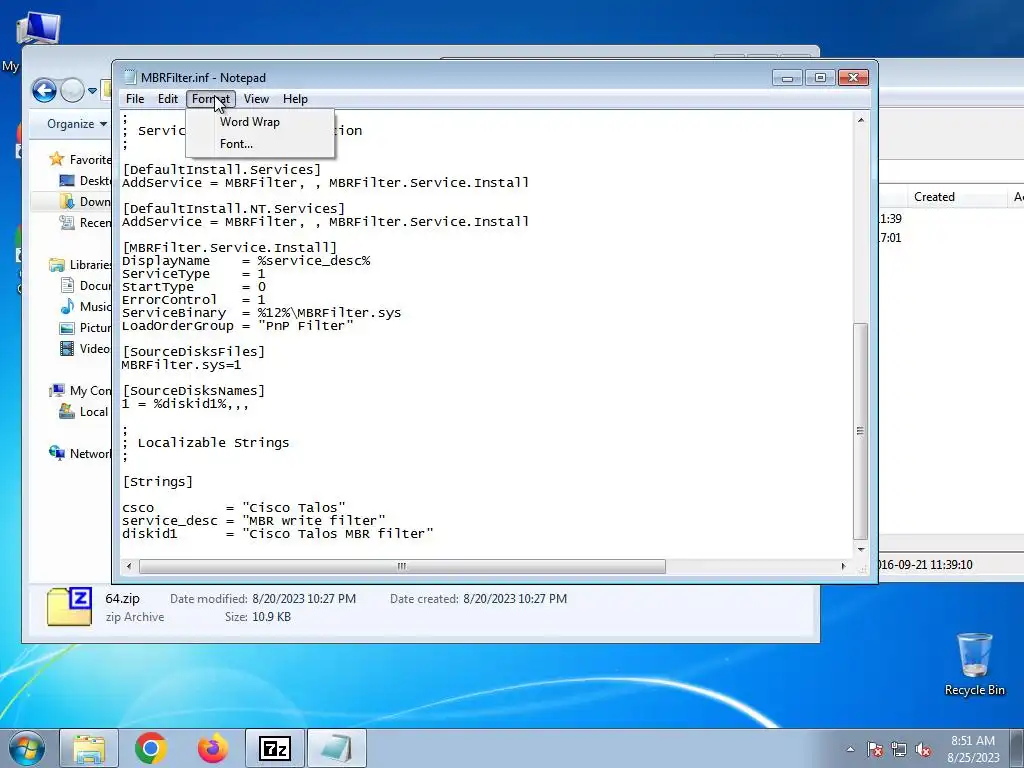Click the Explorer Back arrow button
The width and height of the screenshot is (1024, 768).
pyautogui.click(x=44, y=90)
